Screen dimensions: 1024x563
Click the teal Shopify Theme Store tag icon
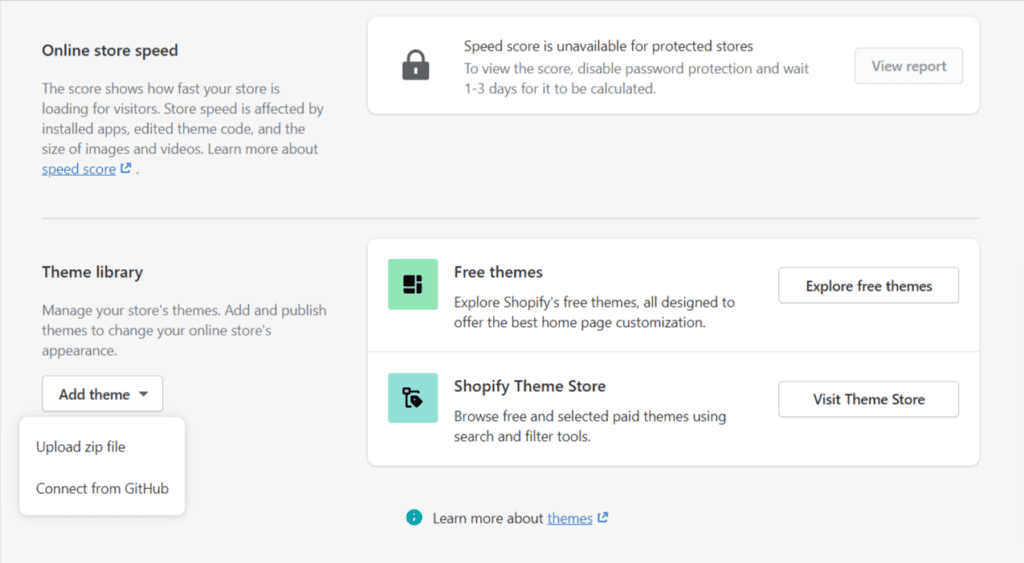pos(413,398)
